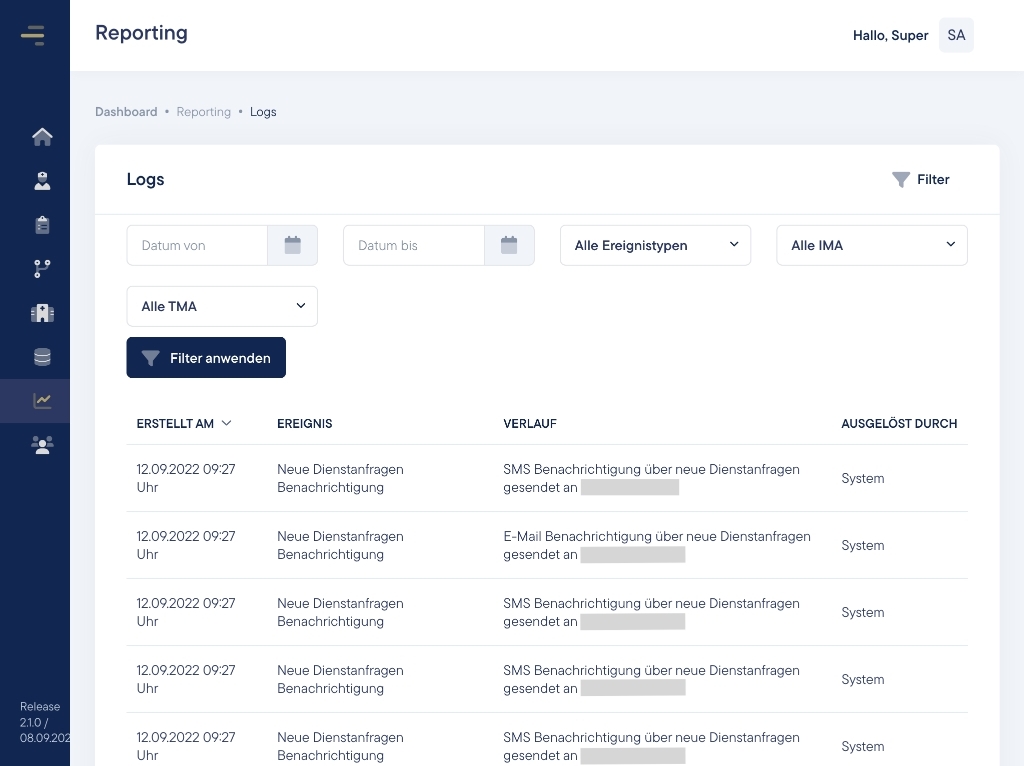Click the clipboard icon in sidebar

(x=42, y=225)
